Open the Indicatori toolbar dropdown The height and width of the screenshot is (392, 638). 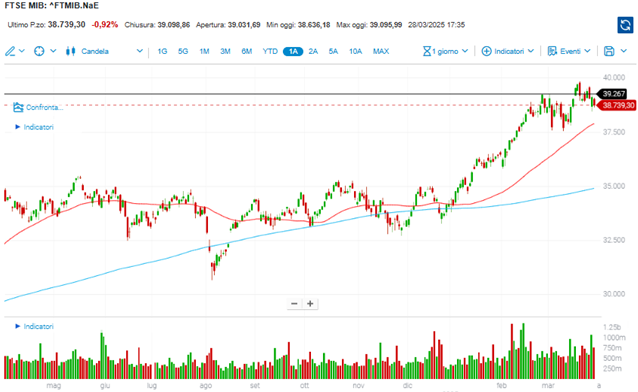pyautogui.click(x=513, y=51)
